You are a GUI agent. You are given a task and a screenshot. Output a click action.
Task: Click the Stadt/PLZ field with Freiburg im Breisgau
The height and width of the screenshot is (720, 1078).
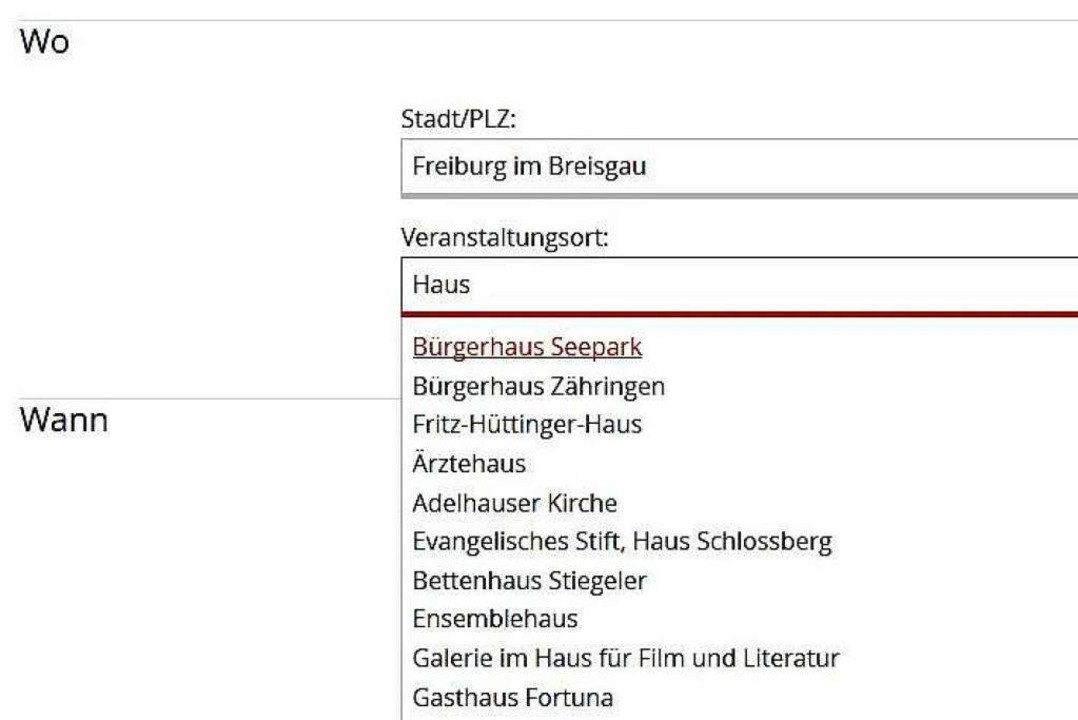[739, 167]
